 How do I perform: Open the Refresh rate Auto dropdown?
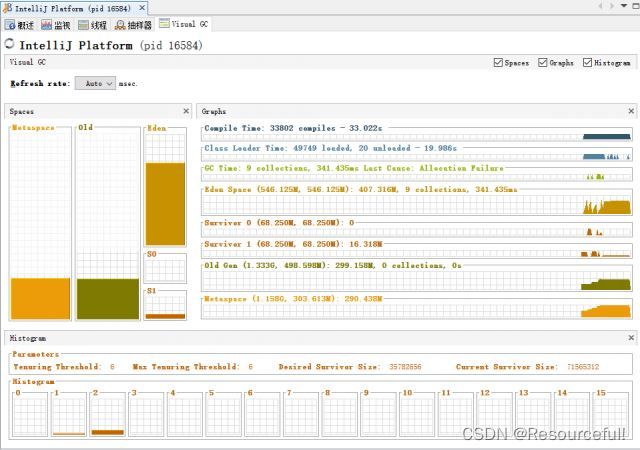click(x=95, y=83)
